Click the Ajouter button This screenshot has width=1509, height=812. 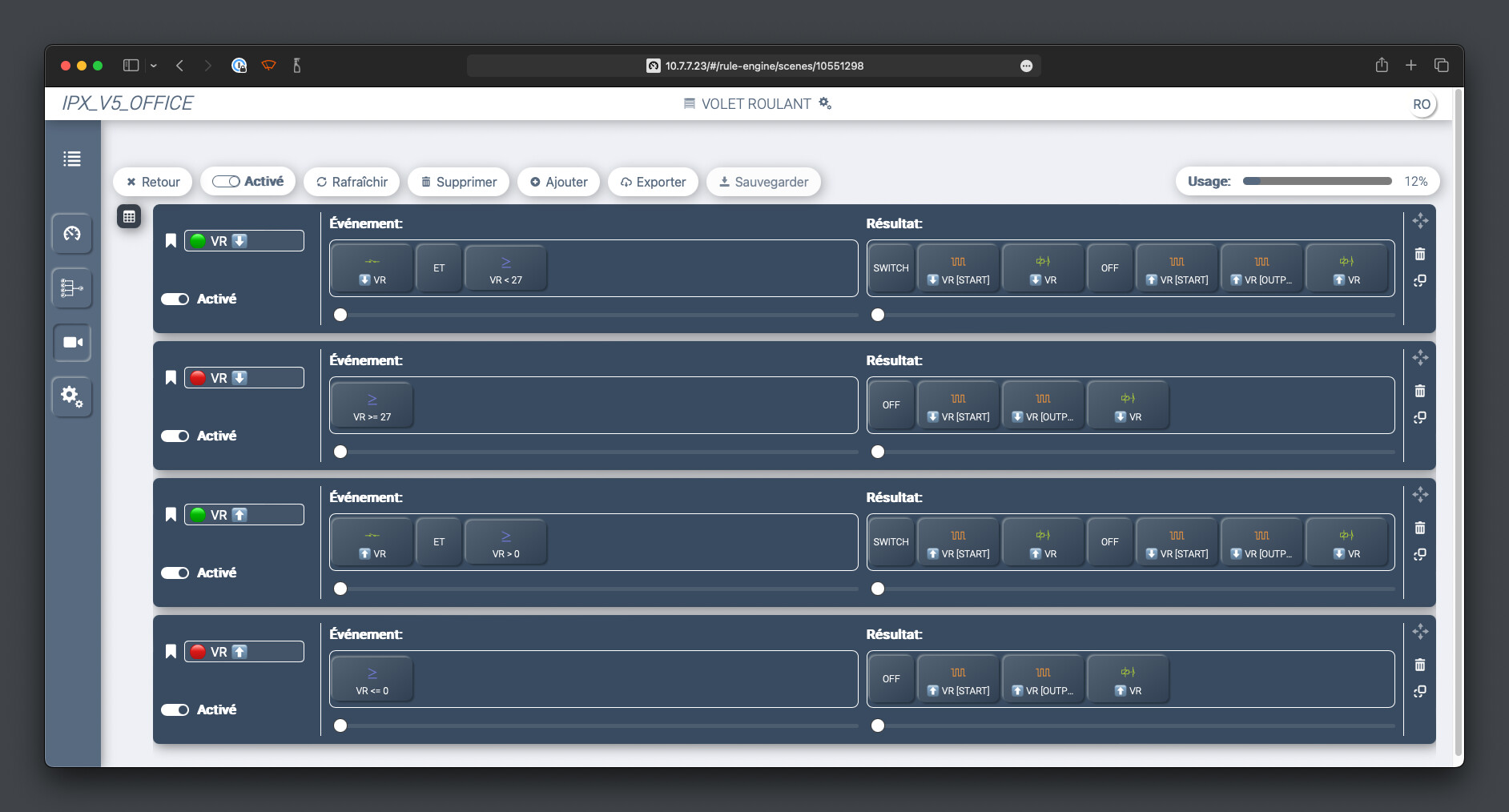tap(558, 182)
